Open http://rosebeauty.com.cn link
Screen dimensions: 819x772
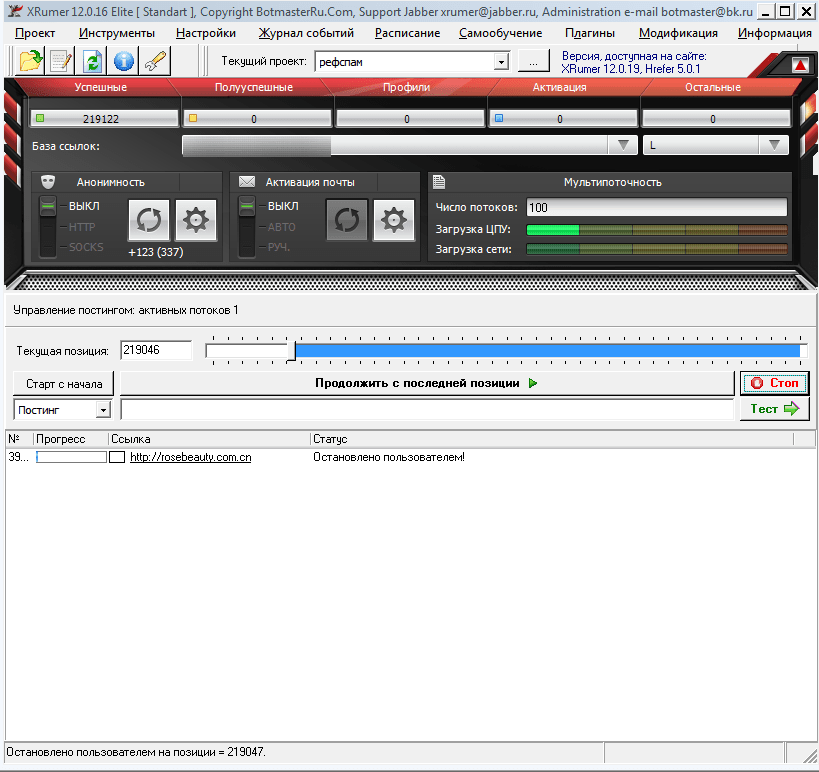click(x=191, y=457)
